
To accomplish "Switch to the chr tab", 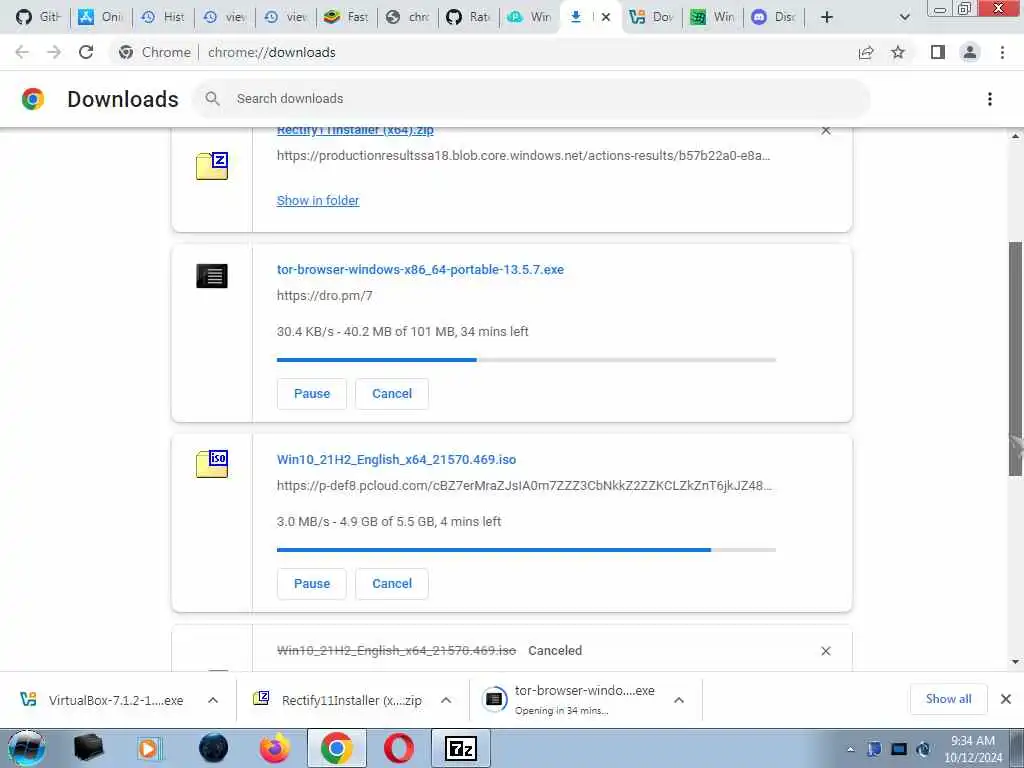I will 408,17.
